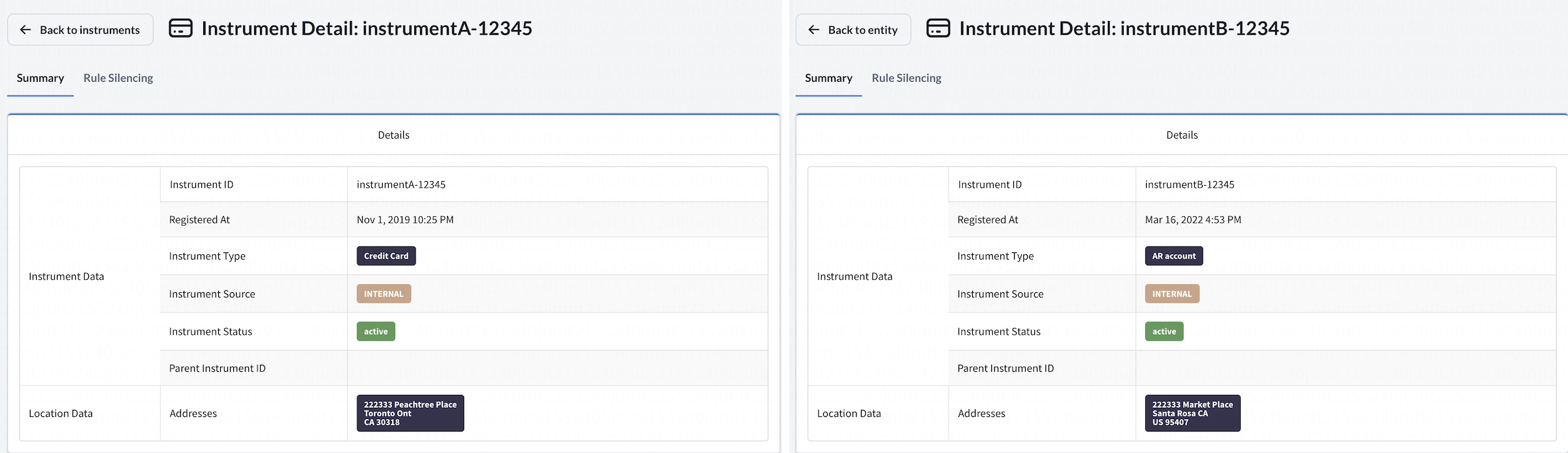The image size is (1568, 453).
Task: Click the back arrow icon for instruments
Action: click(x=25, y=30)
